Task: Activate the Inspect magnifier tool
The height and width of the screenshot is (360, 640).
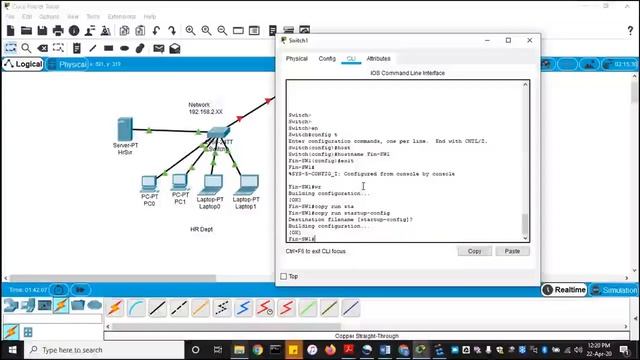Action: click(26, 48)
